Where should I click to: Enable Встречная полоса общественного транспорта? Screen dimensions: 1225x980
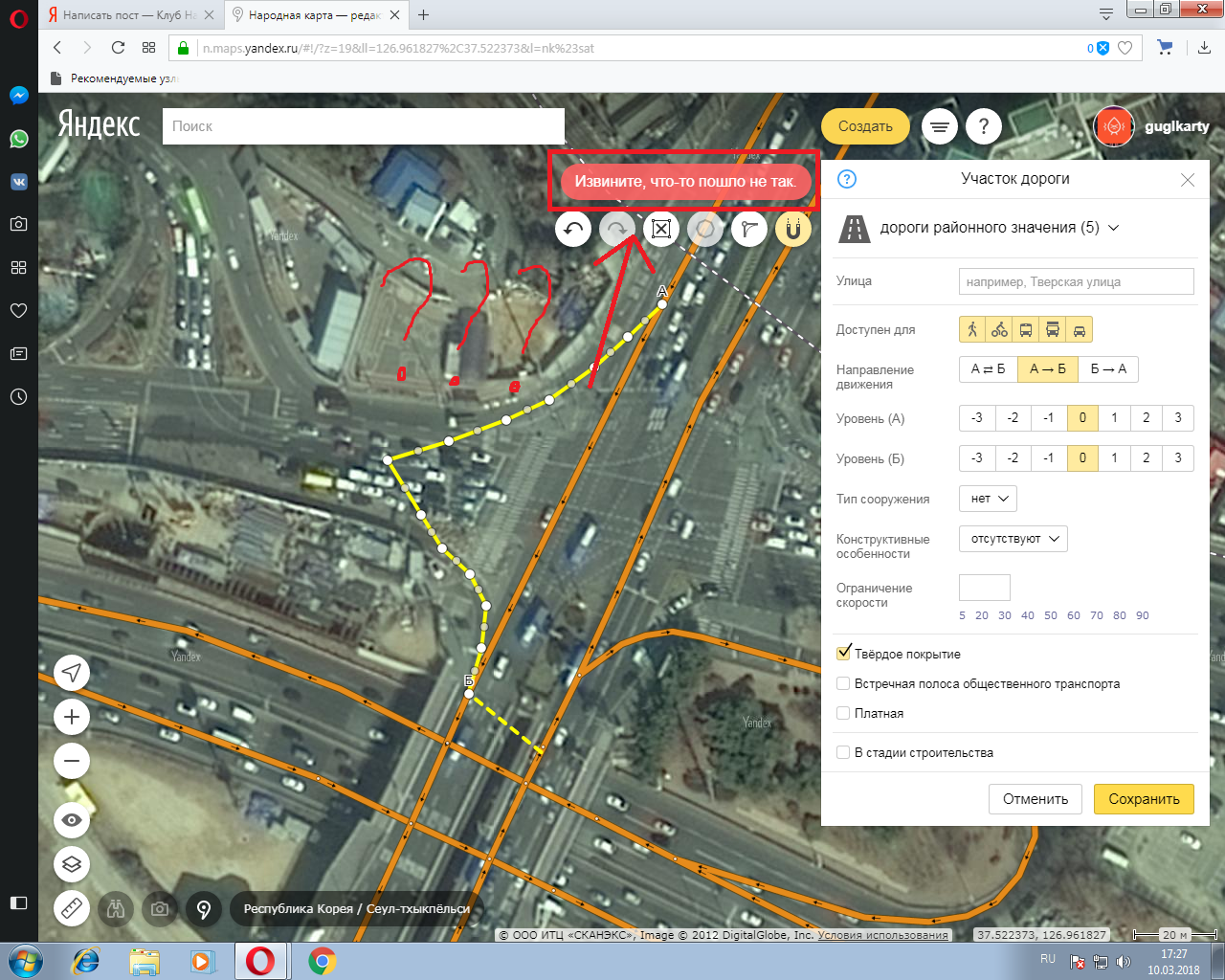point(843,683)
